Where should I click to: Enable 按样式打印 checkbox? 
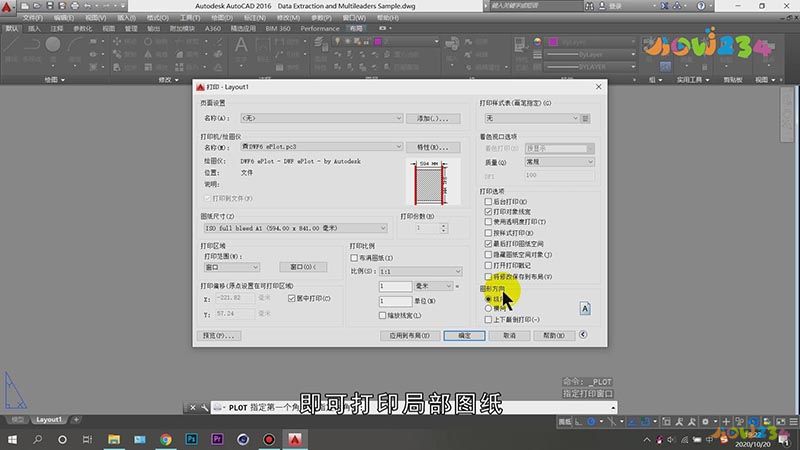488,233
